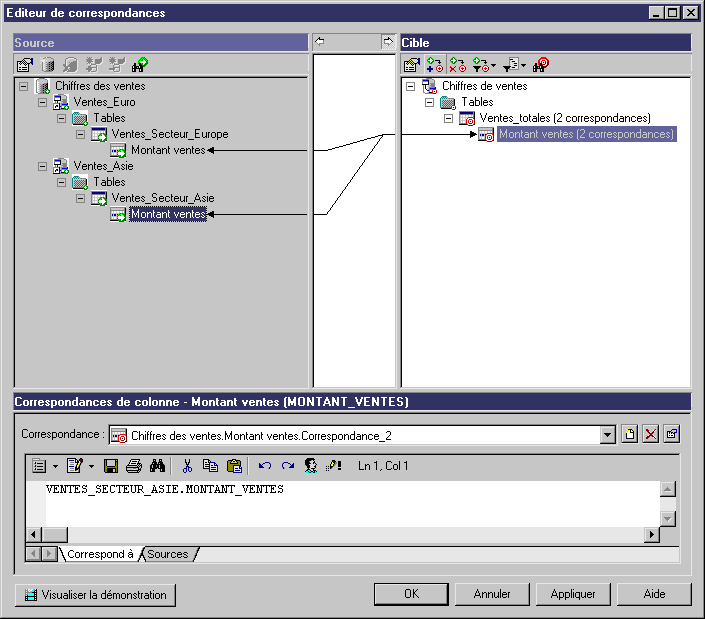Screen dimensions: 705x619
Task: Open the editor menu dropdown arrow
Action: [55, 467]
